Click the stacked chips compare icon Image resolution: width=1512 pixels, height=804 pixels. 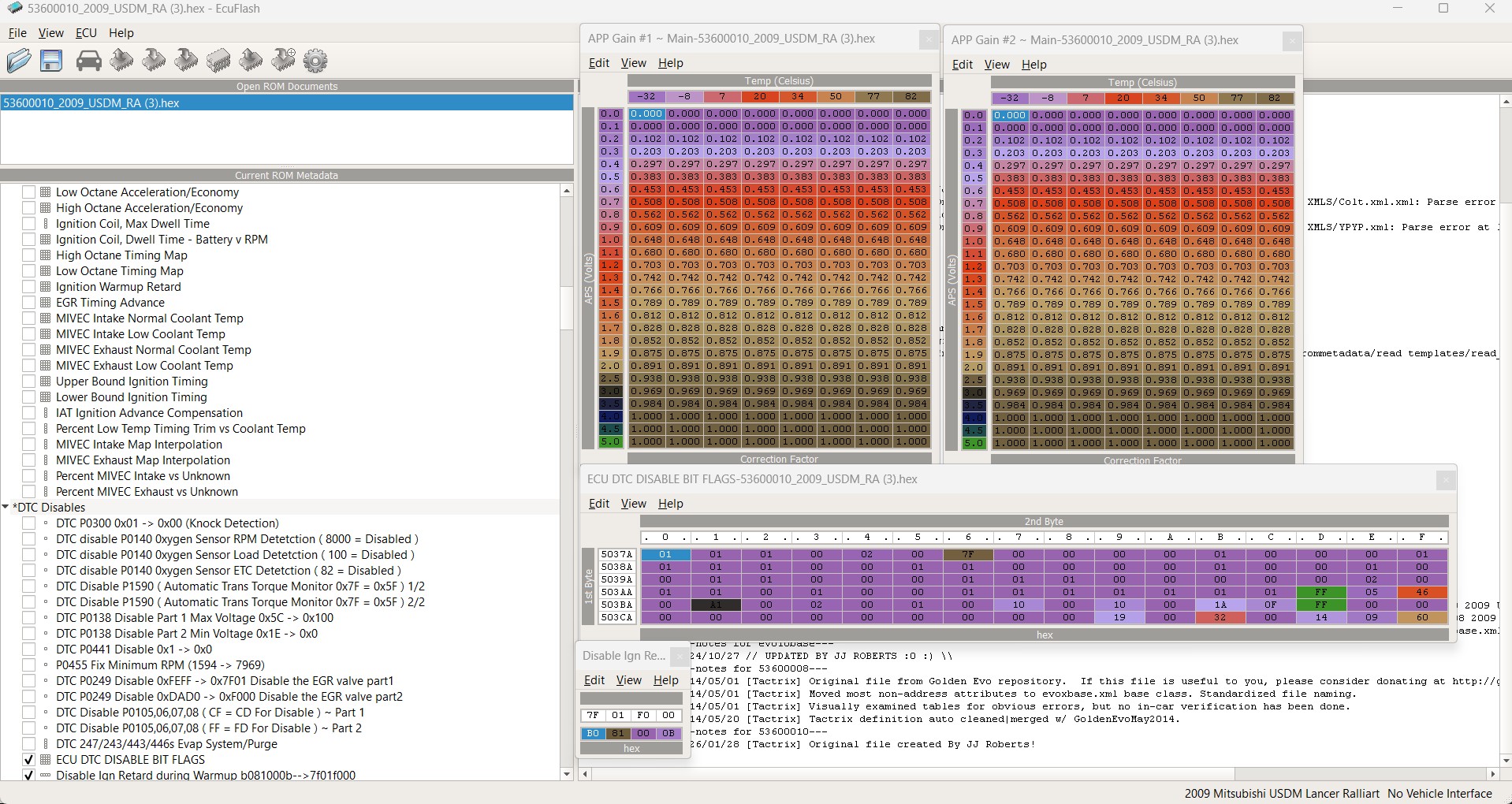pyautogui.click(x=218, y=61)
